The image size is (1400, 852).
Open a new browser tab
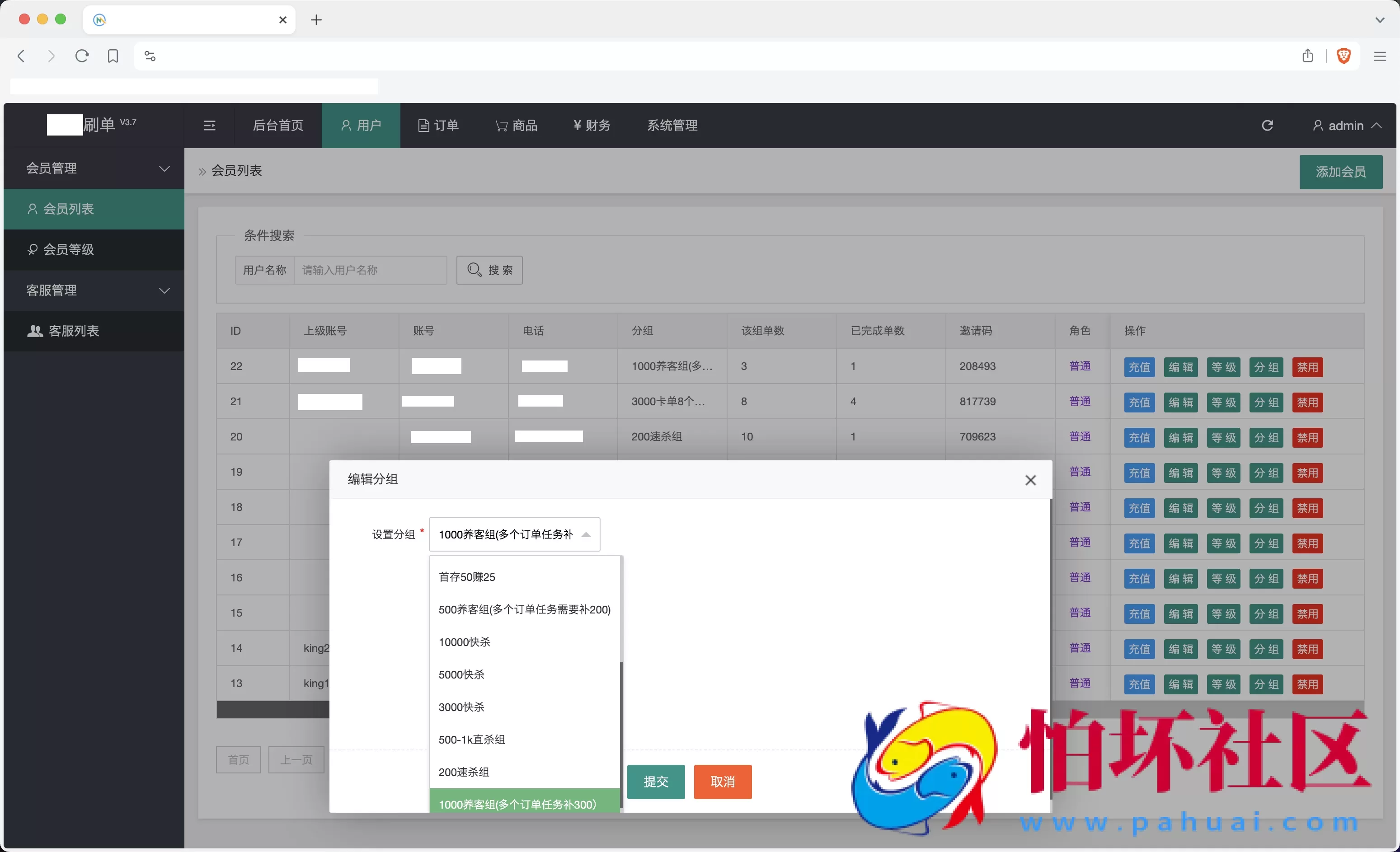click(316, 20)
